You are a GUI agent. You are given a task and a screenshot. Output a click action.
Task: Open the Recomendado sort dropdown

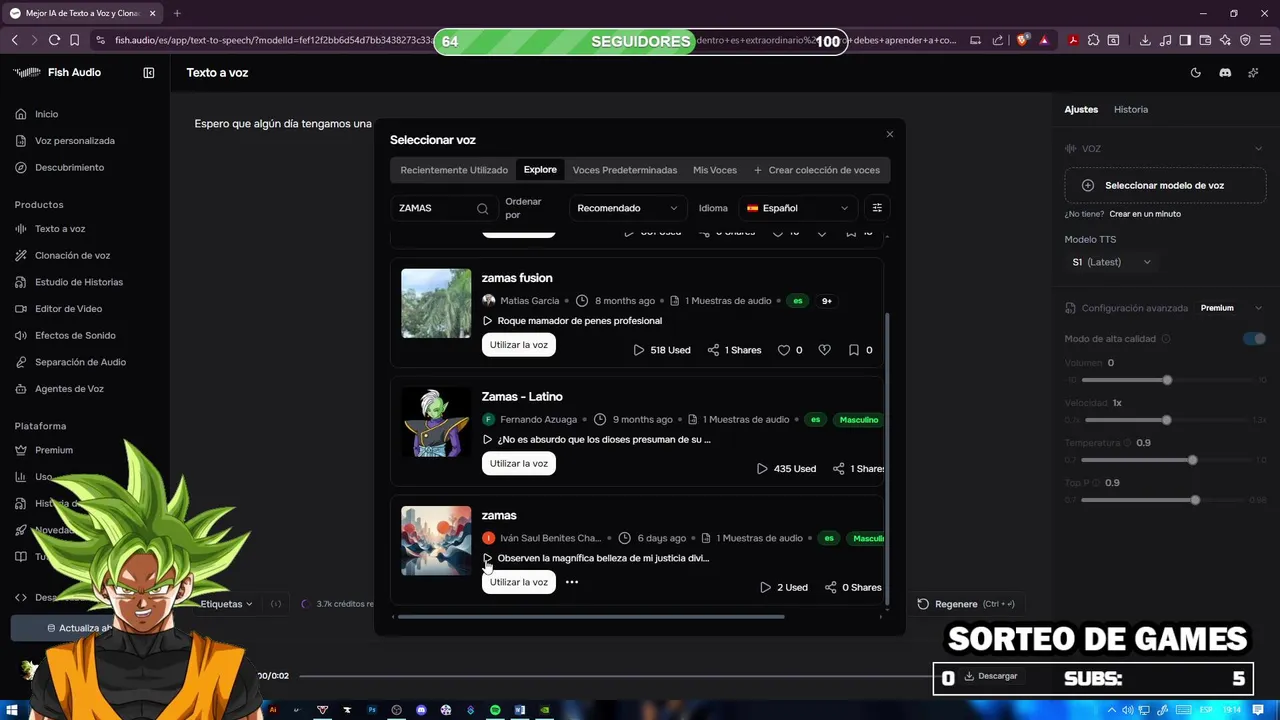point(628,208)
